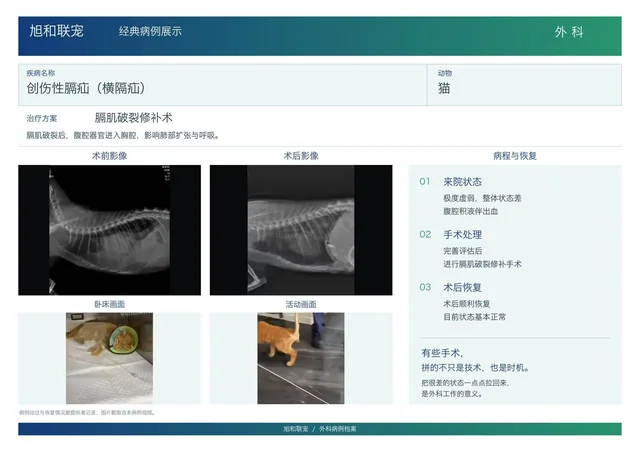The width and height of the screenshot is (640, 452).
Task: Open the 活动画面 cat walking photo
Action: [301, 358]
